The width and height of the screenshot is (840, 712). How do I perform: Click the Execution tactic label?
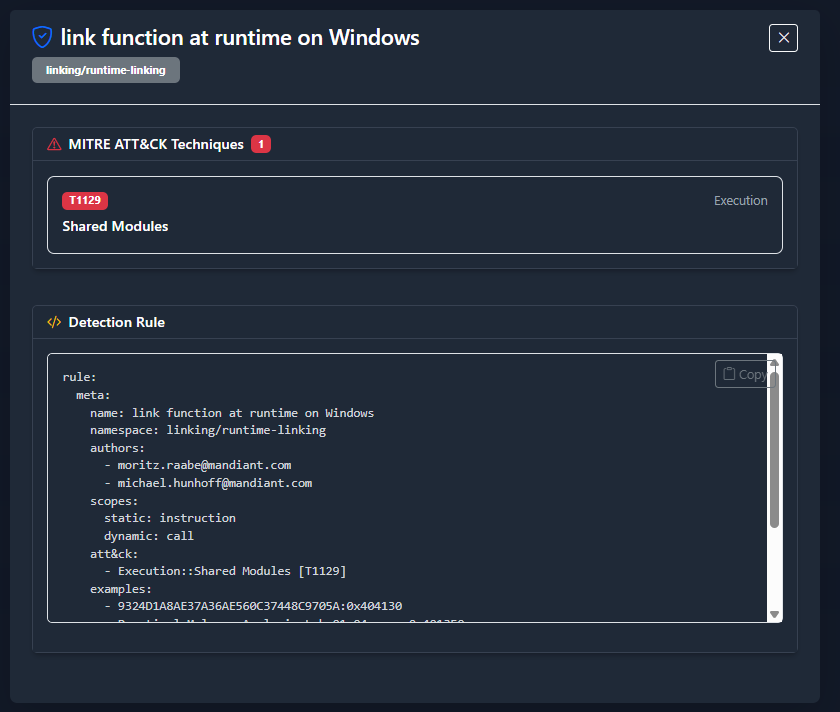tap(740, 200)
